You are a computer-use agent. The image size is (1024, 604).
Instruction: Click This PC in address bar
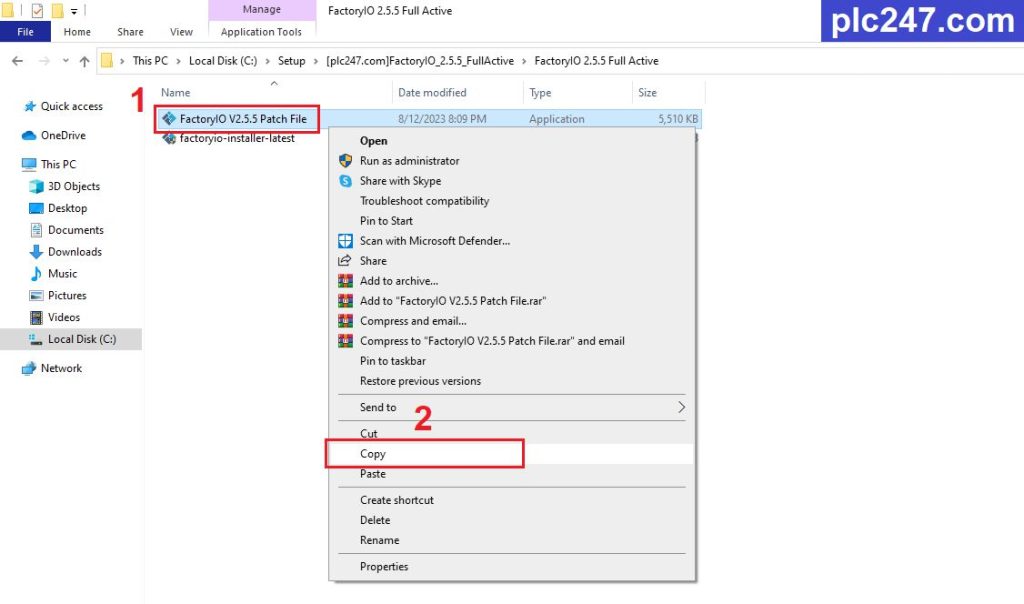pos(150,61)
